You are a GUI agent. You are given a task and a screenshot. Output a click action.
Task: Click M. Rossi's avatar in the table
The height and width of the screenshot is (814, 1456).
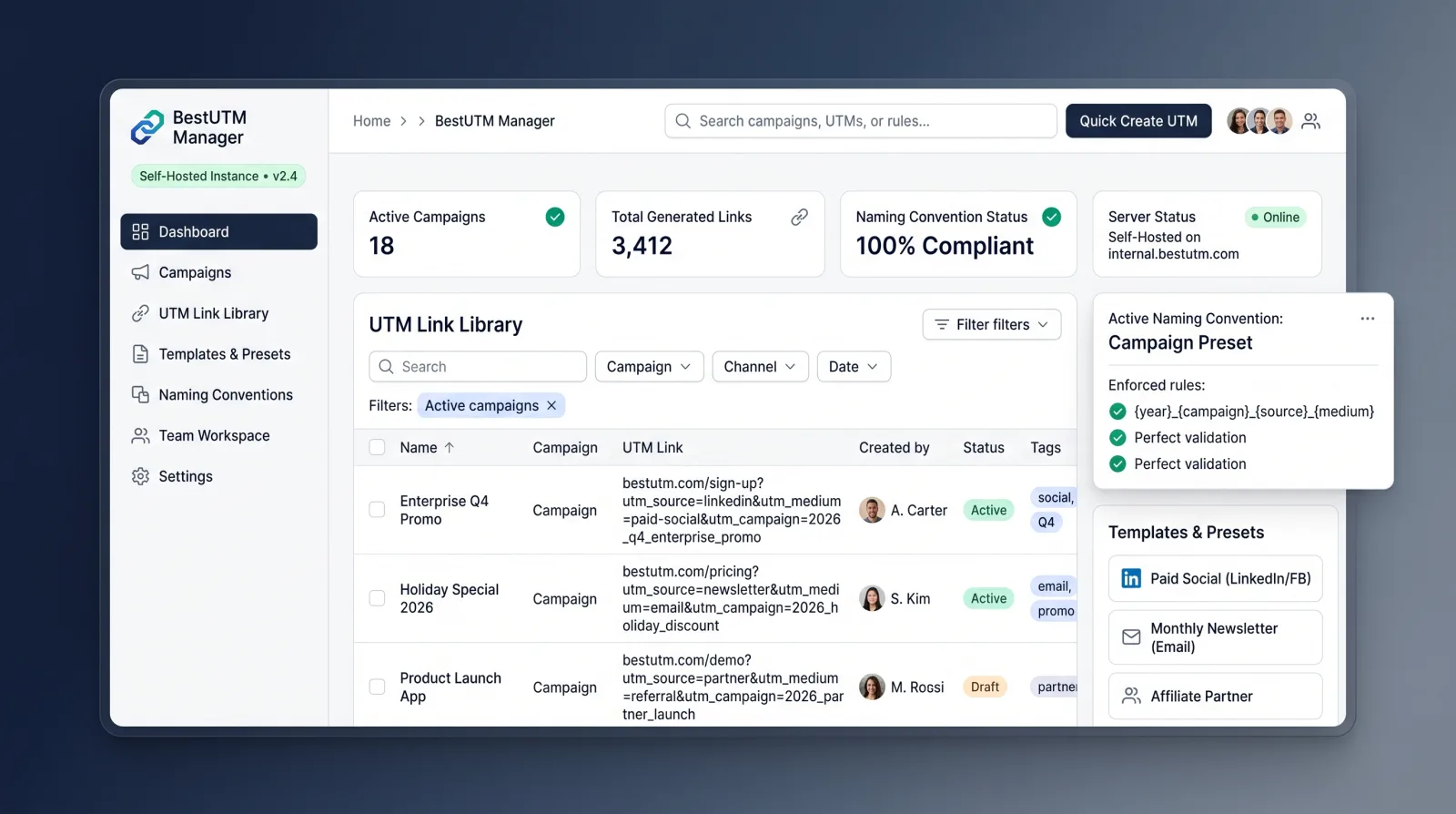pyautogui.click(x=872, y=687)
